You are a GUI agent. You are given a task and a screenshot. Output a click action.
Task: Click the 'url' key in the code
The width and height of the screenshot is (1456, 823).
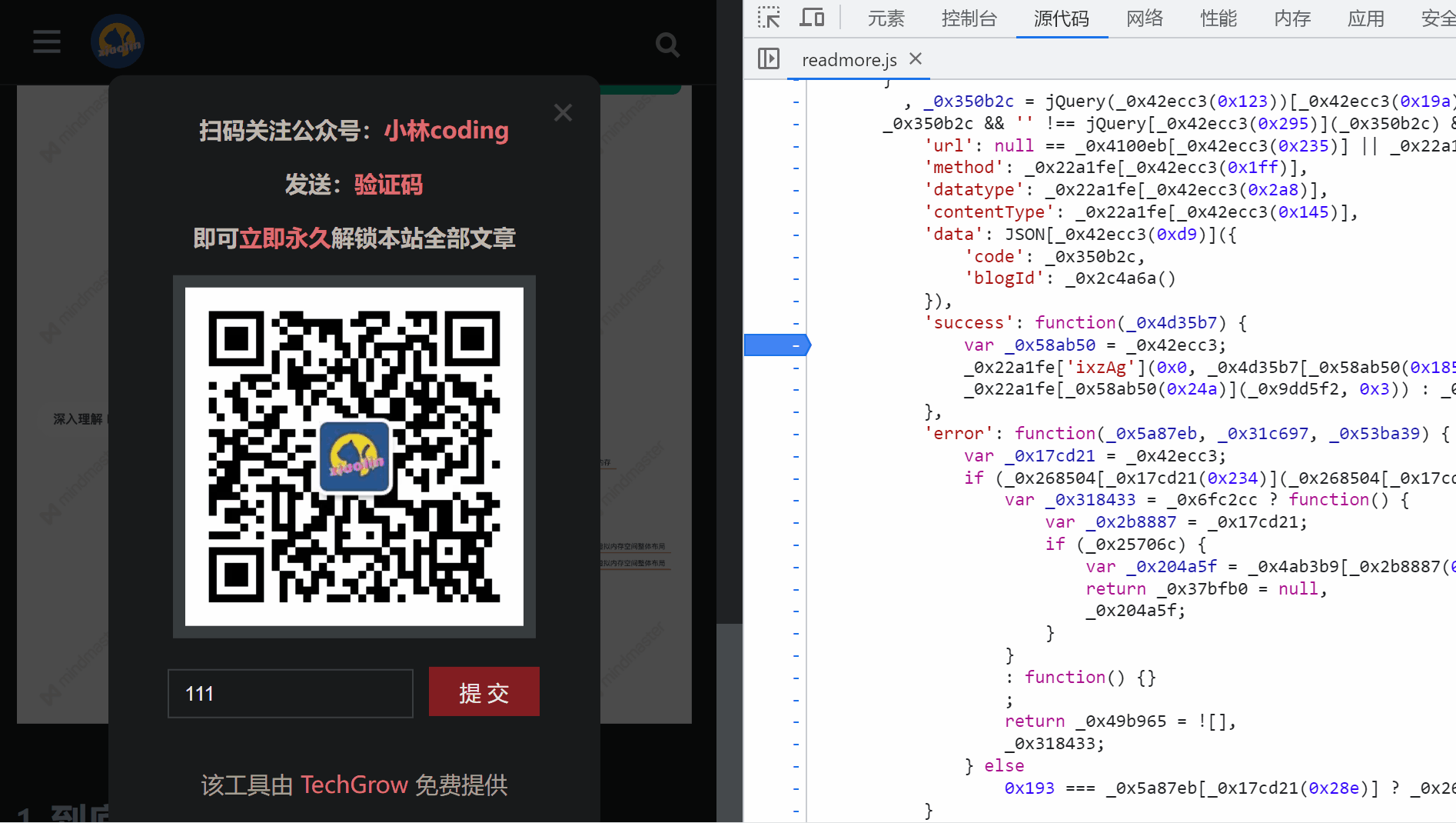coord(949,146)
